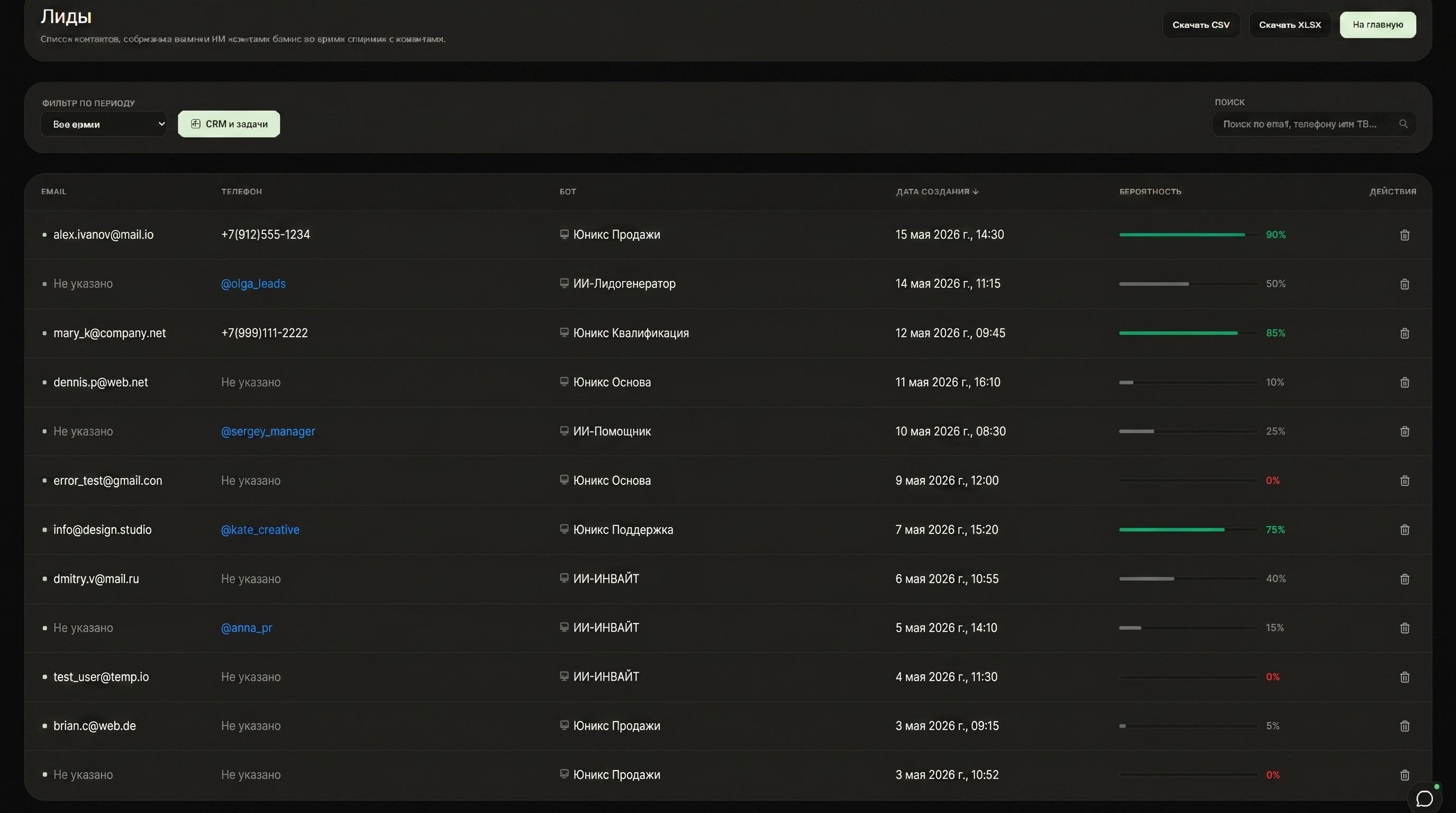
Task: Open the period filter dropdown
Action: tap(104, 124)
